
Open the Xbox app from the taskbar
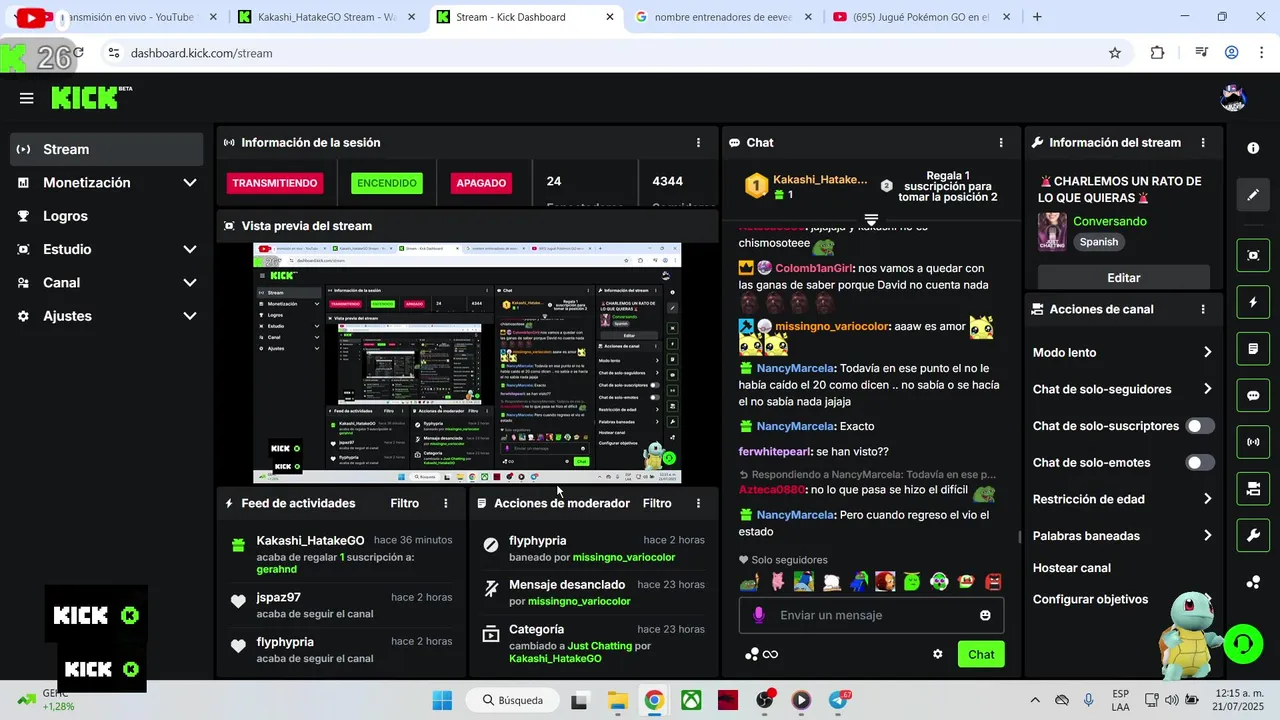coord(691,700)
